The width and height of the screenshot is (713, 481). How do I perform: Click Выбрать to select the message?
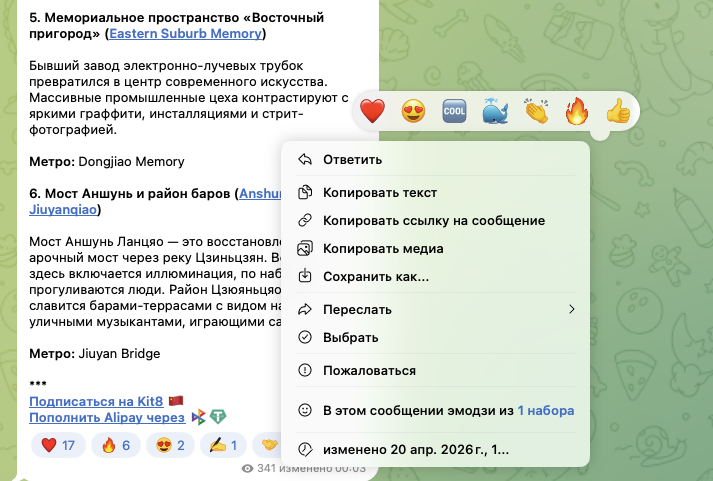[350, 337]
